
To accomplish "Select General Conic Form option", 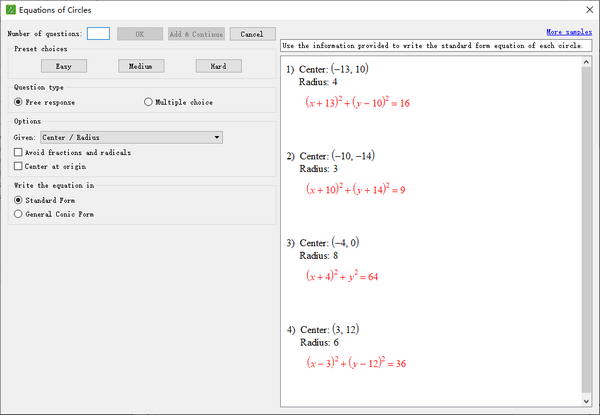I will coord(19,213).
